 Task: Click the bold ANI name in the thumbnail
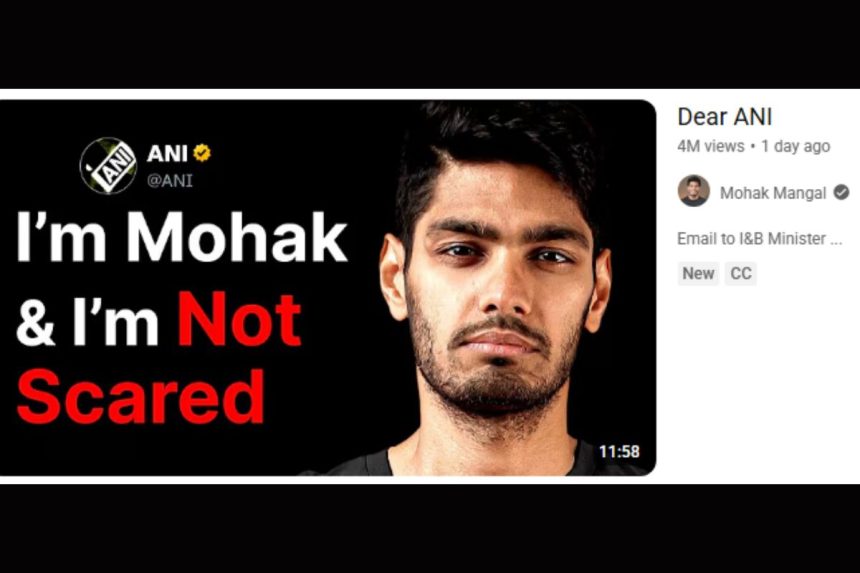167,154
